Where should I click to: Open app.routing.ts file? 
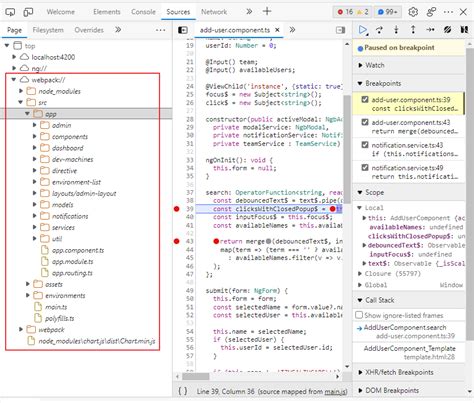click(x=72, y=273)
